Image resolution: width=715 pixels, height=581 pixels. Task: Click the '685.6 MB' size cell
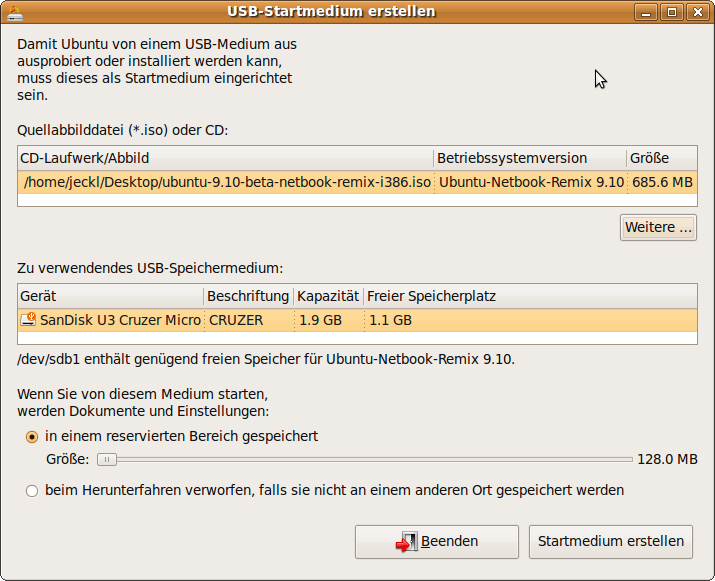pos(662,182)
